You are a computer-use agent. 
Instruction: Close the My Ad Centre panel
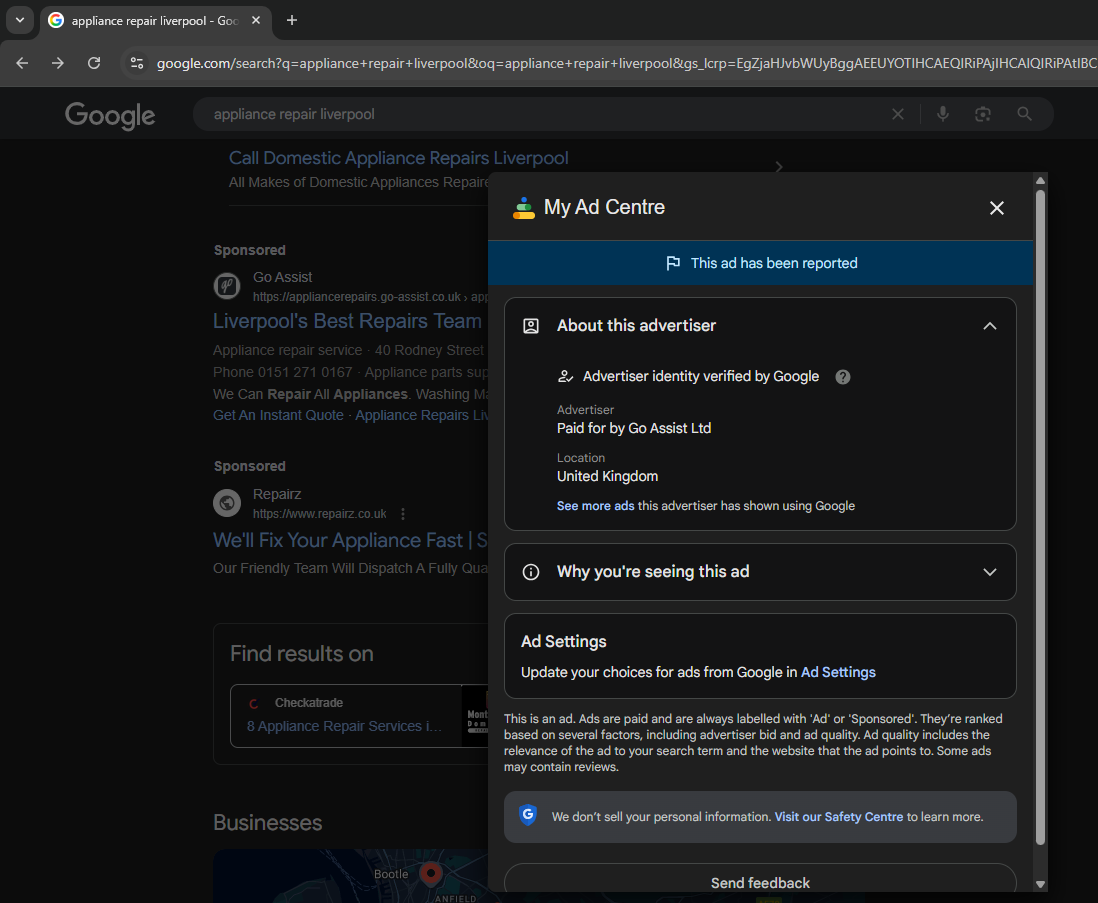[x=996, y=208]
